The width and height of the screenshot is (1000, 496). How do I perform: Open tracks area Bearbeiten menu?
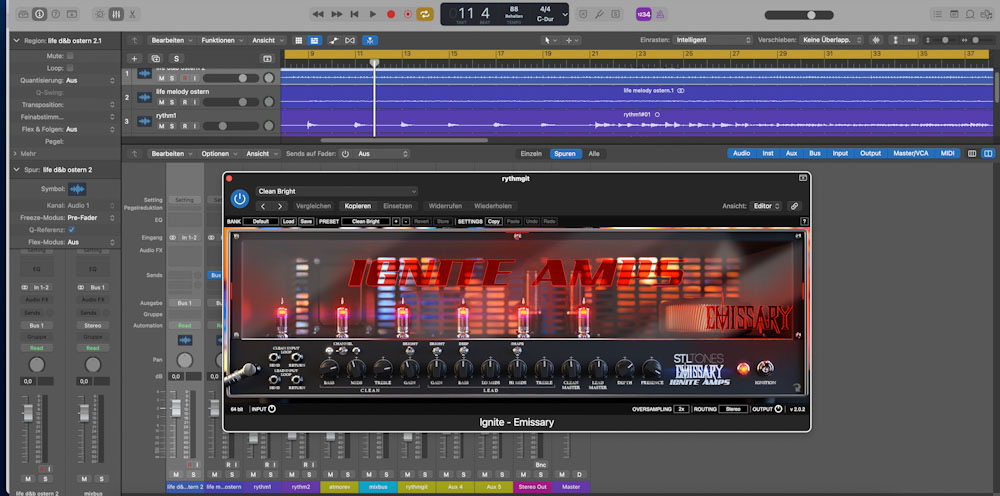point(171,40)
